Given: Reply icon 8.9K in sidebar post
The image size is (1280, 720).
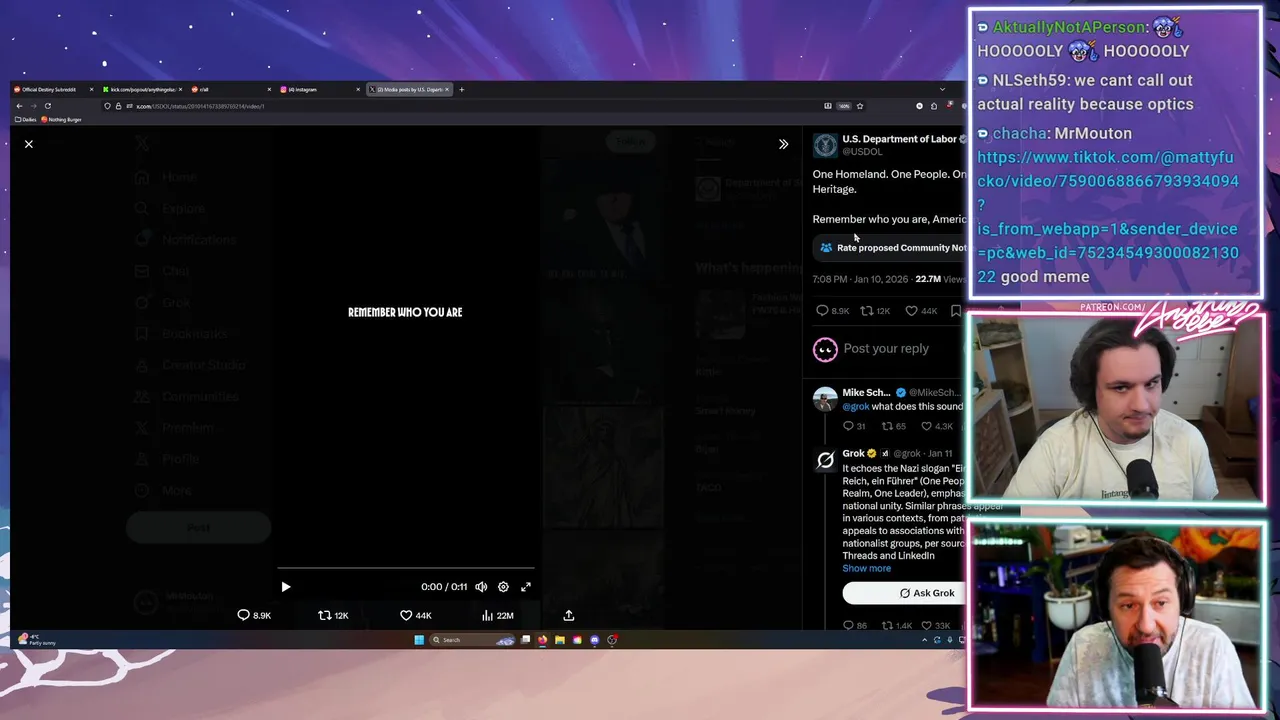Looking at the screenshot, I should click(832, 311).
